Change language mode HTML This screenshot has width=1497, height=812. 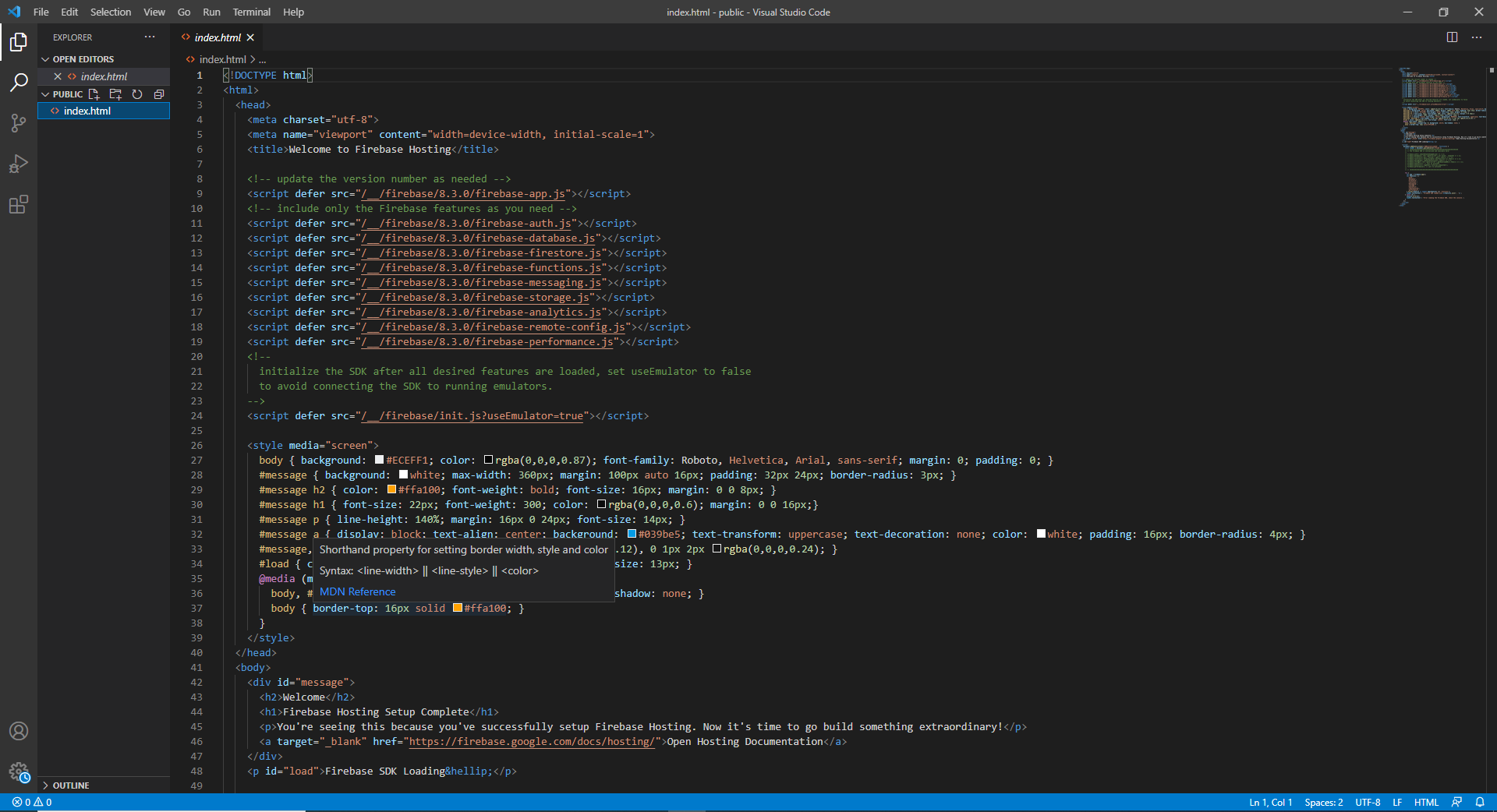(1426, 802)
